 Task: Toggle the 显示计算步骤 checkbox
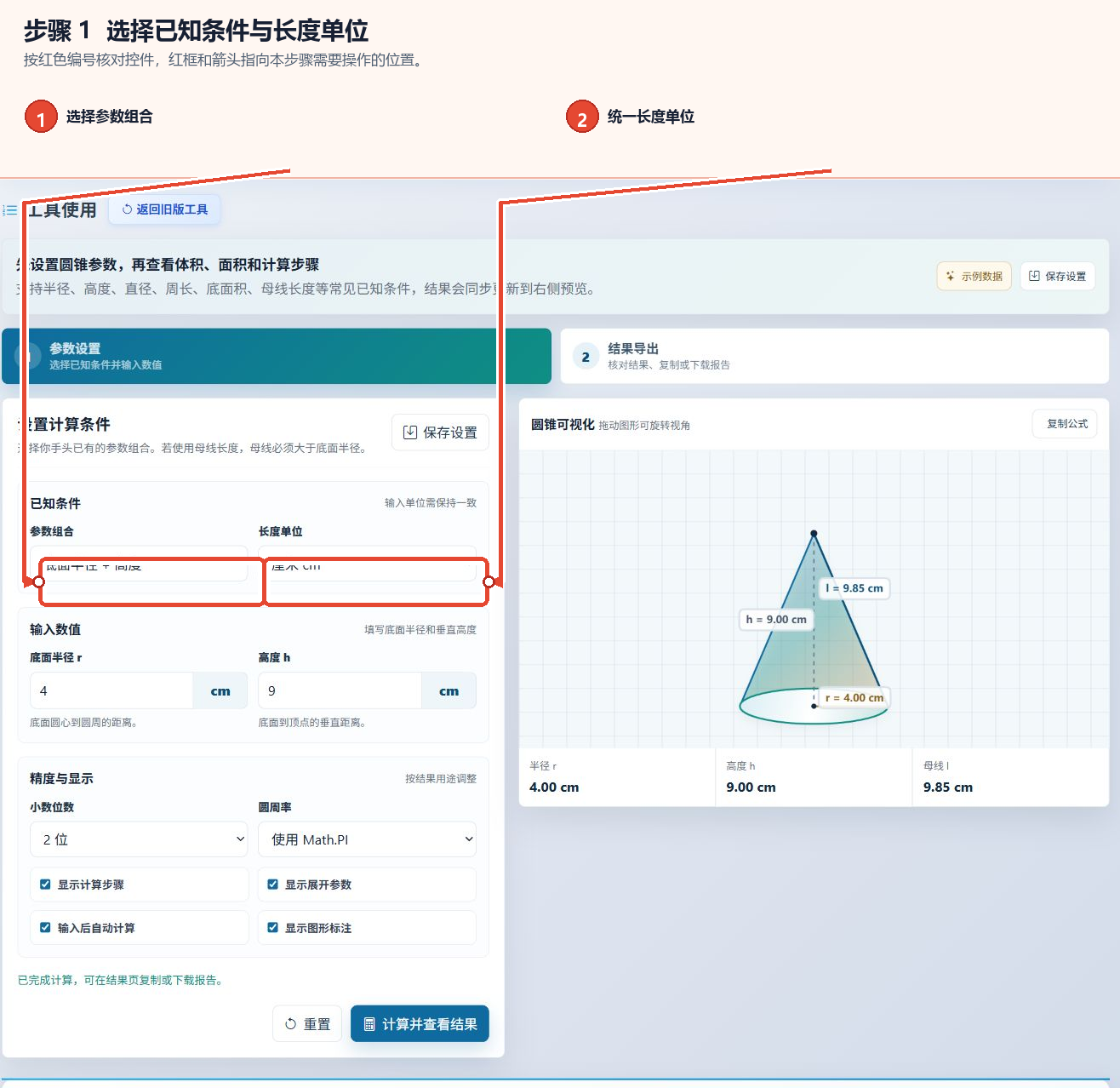pos(45,885)
